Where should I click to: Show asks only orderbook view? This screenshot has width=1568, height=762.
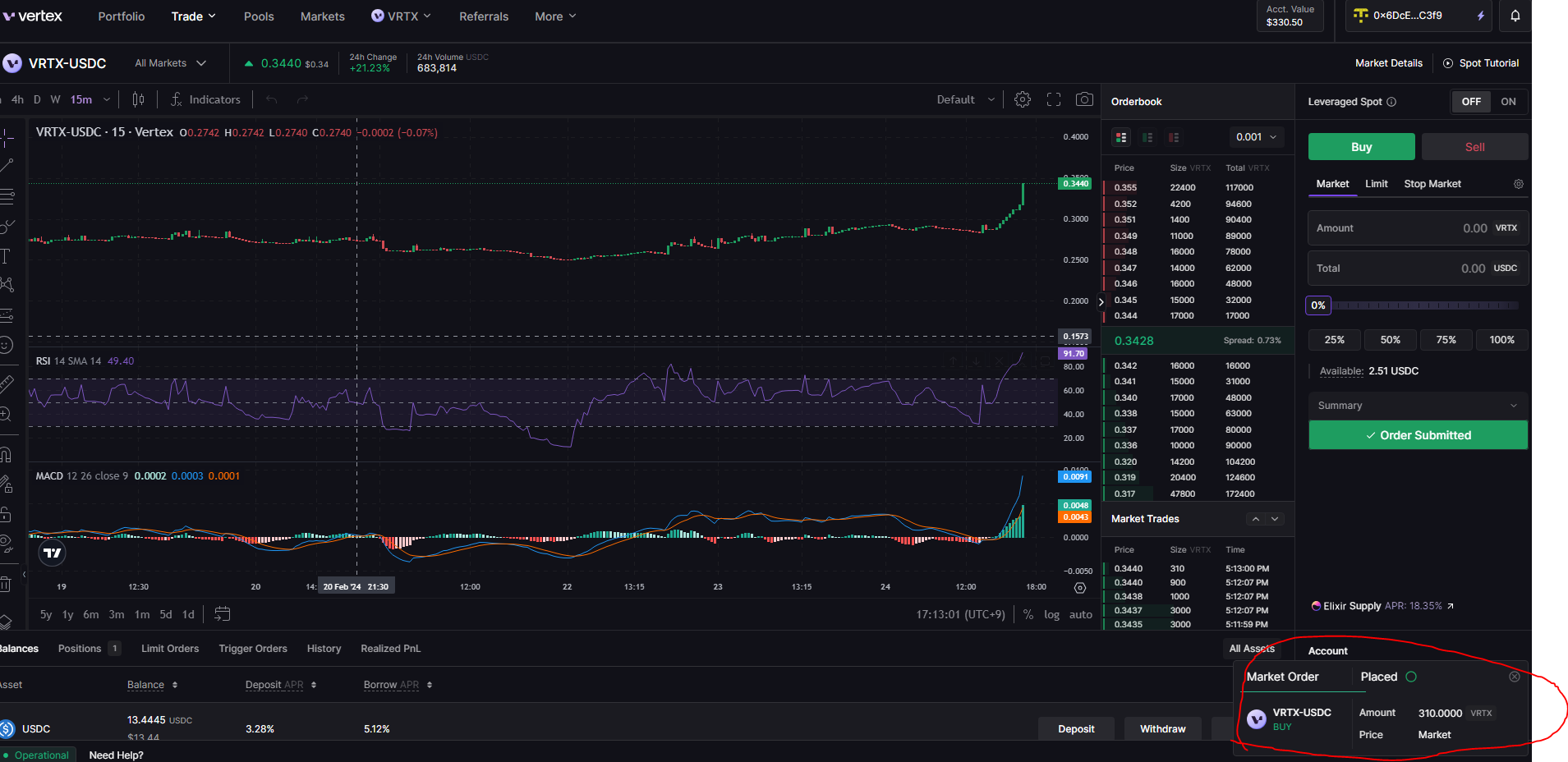[x=1174, y=137]
